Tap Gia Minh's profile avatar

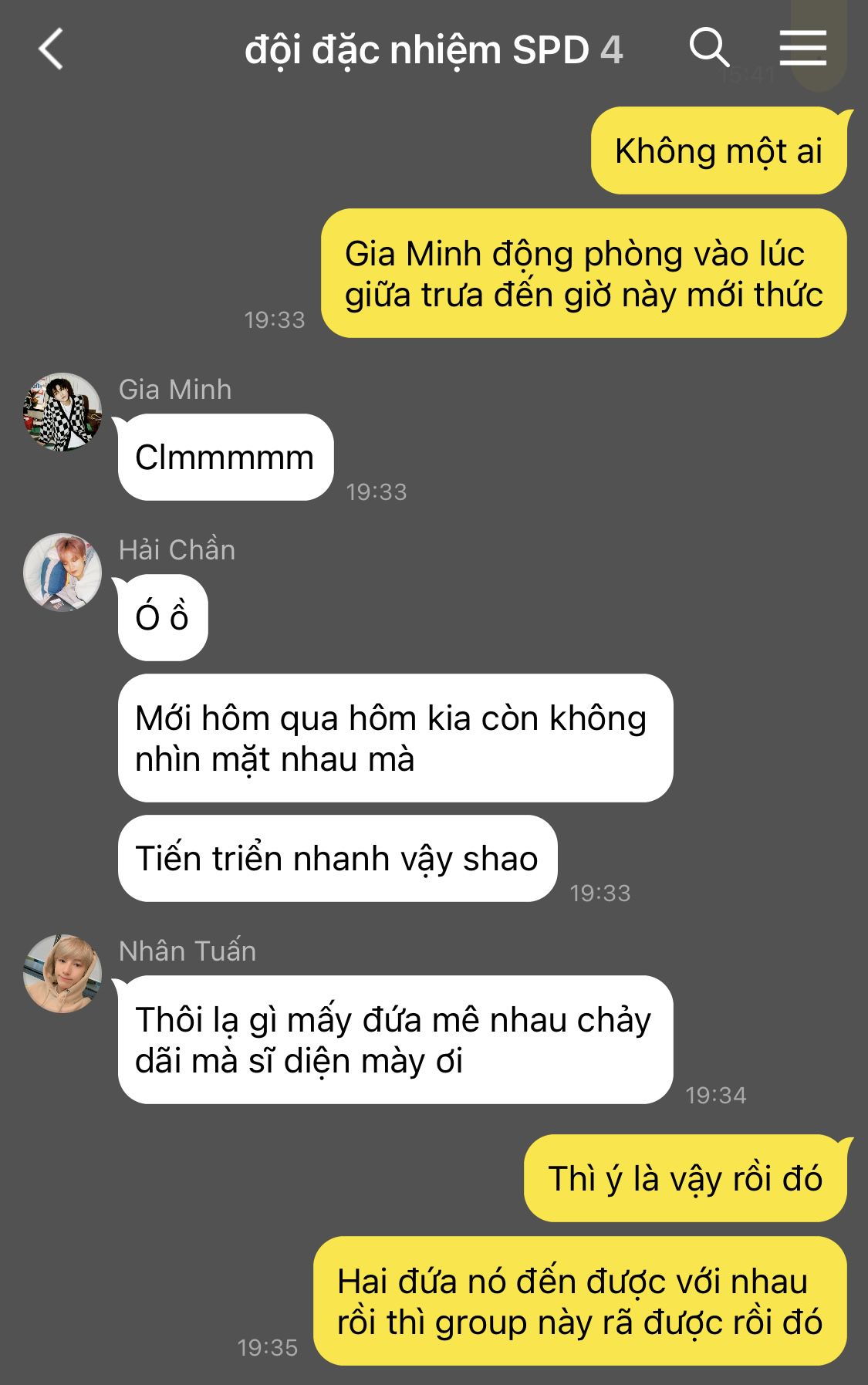coord(62,412)
